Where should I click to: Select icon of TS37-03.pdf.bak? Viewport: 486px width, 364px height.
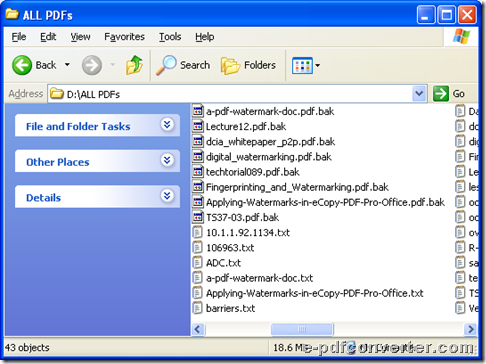coord(198,217)
